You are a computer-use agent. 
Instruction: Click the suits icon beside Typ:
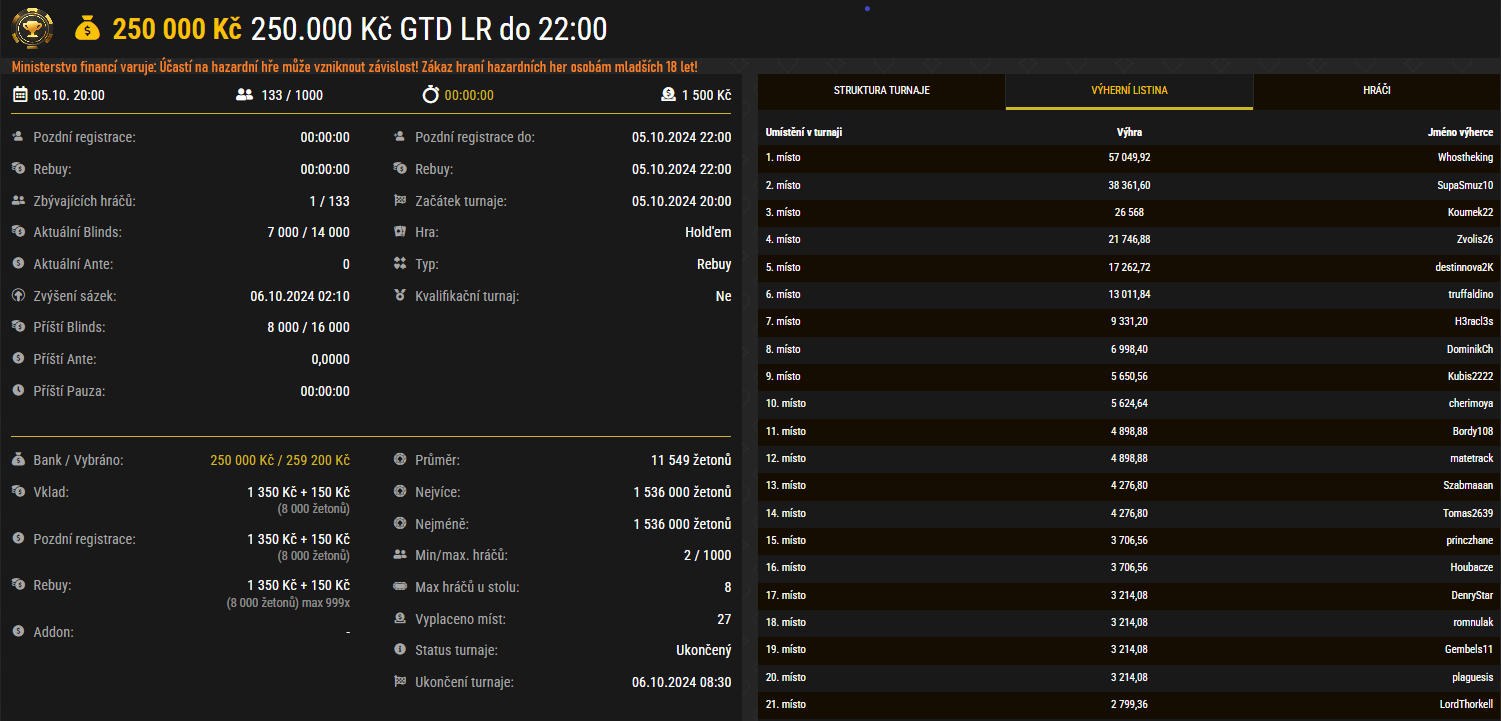pyautogui.click(x=400, y=264)
